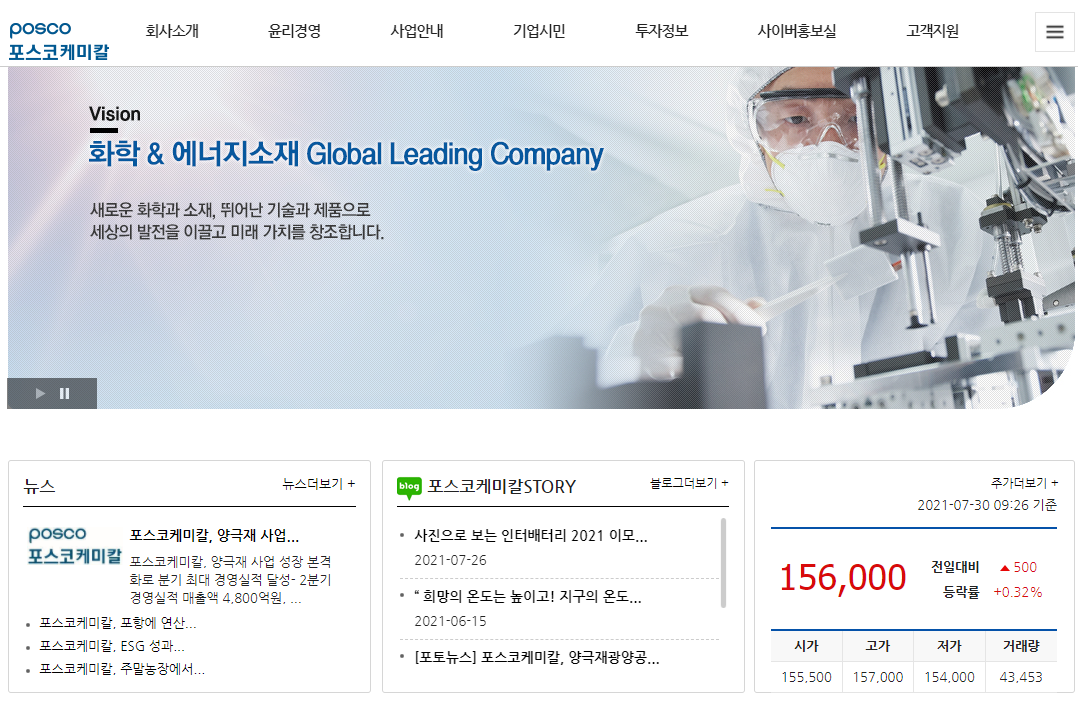Screen dimensions: 1078x703
Task: Click the blog date 2021-06-15
Action: tap(450, 621)
